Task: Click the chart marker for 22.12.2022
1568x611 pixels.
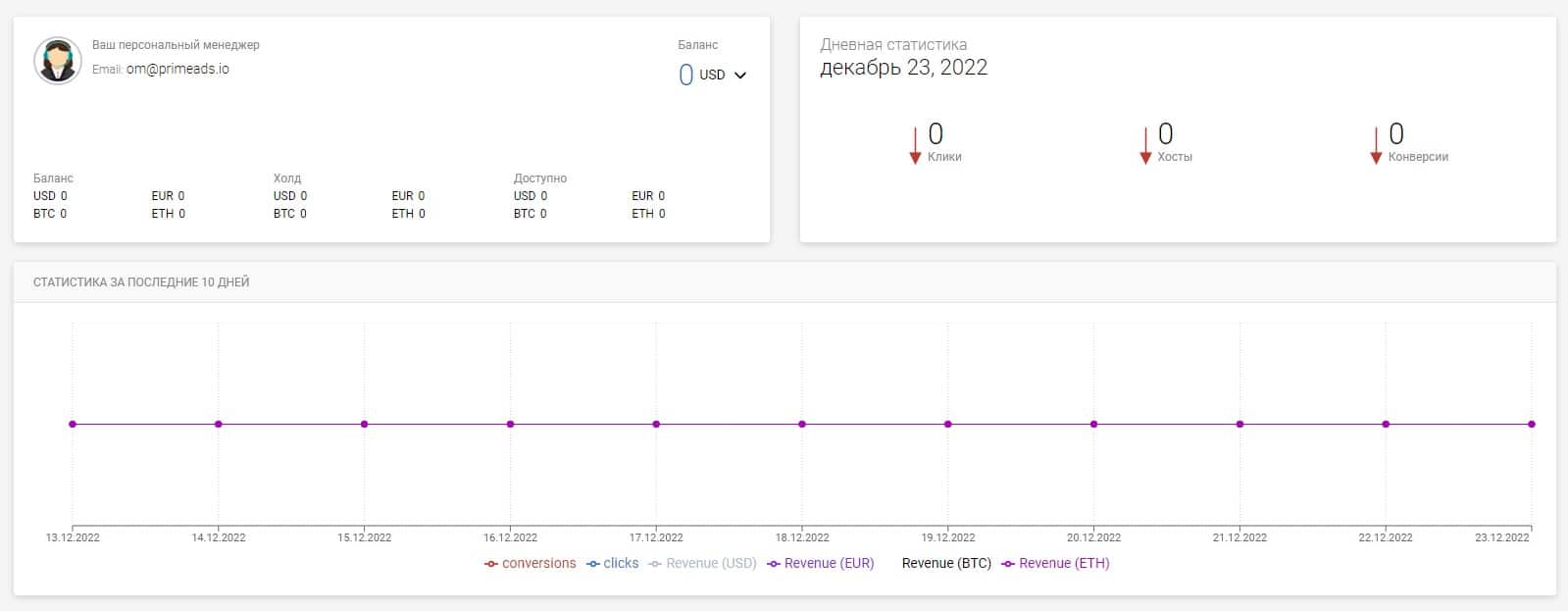Action: [1386, 424]
